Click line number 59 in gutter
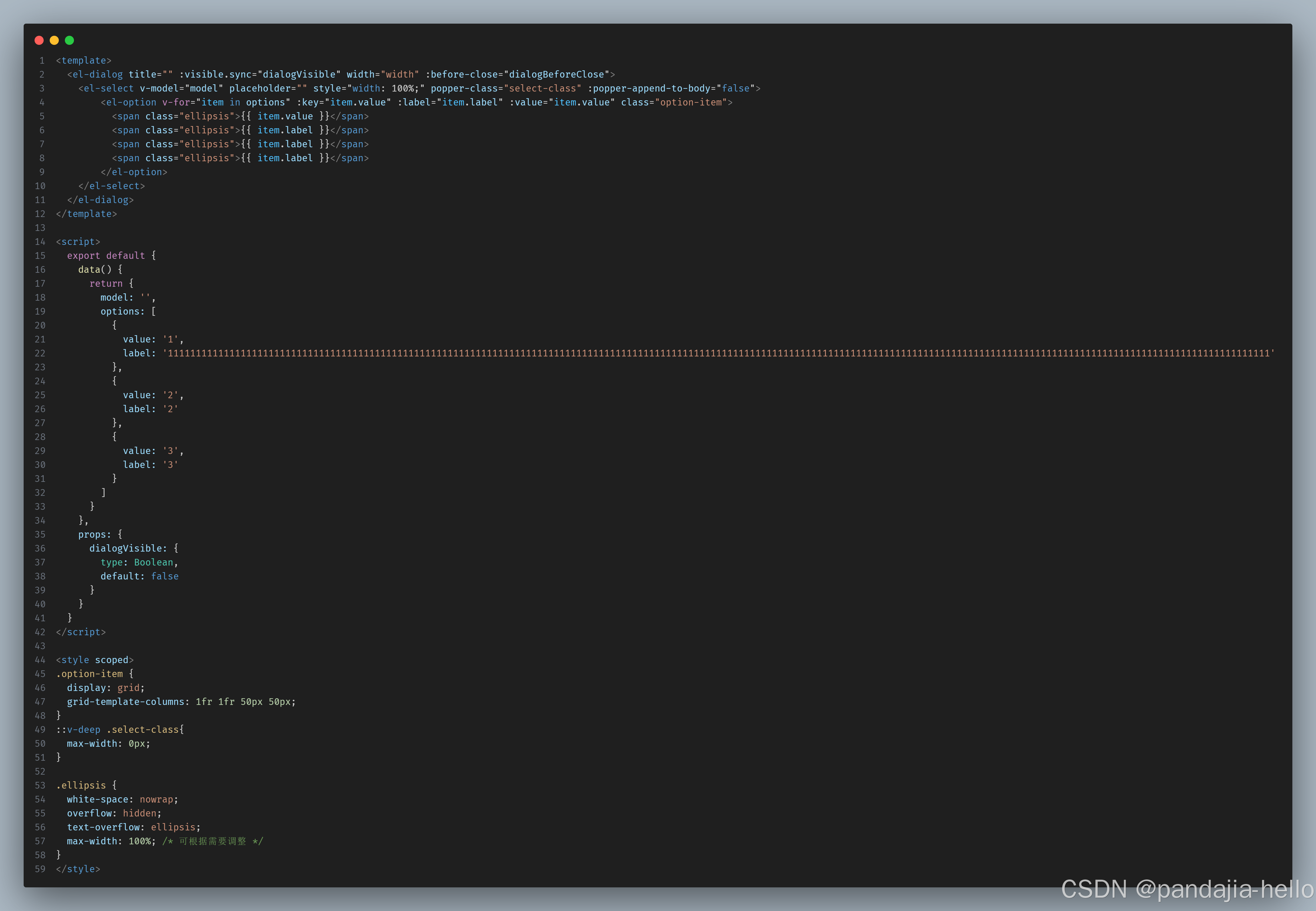 [x=40, y=869]
